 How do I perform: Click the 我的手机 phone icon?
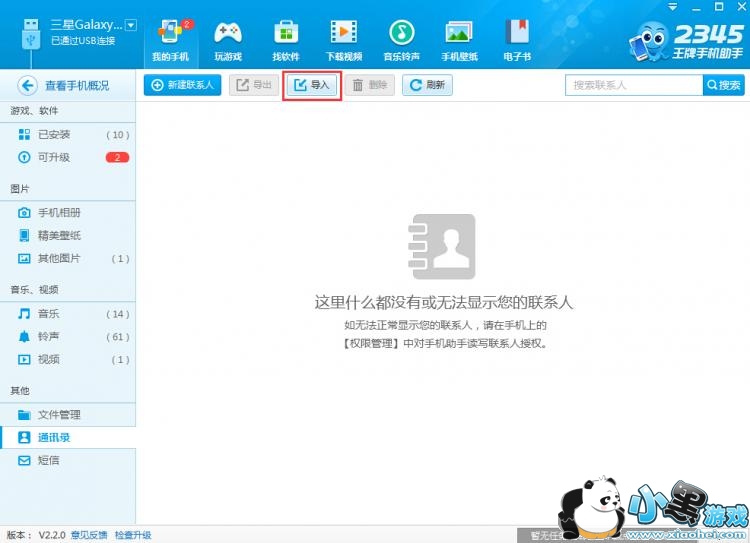[170, 34]
